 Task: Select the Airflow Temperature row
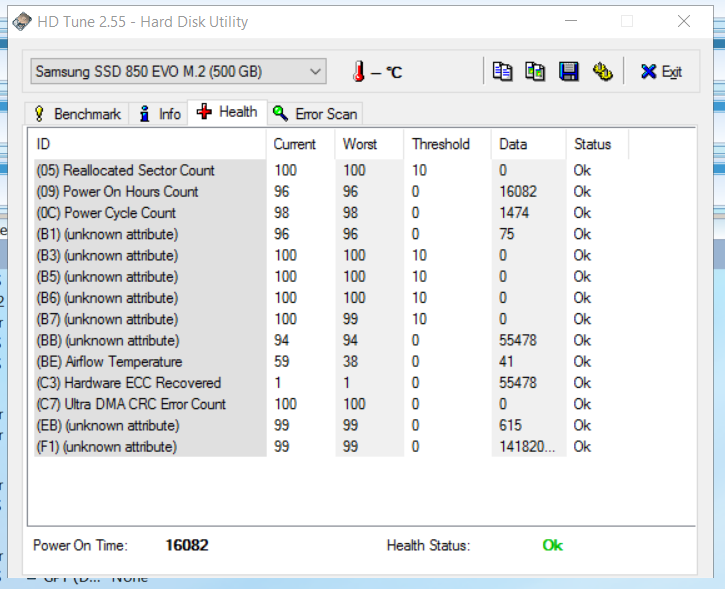click(x=331, y=362)
